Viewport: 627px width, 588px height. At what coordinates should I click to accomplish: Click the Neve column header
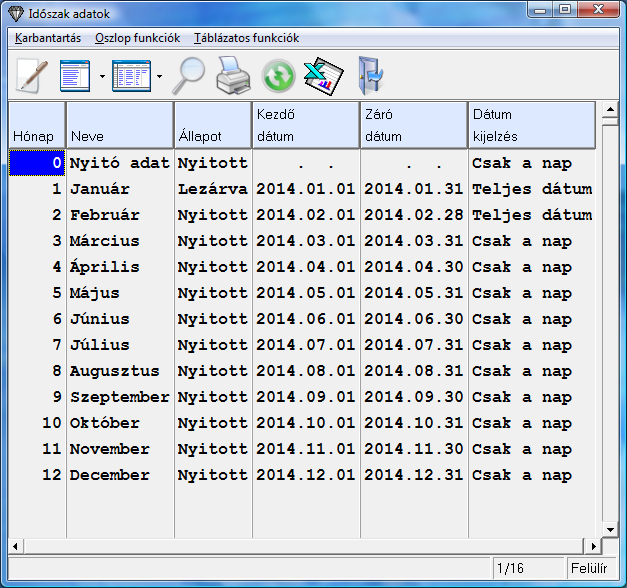[x=120, y=125]
